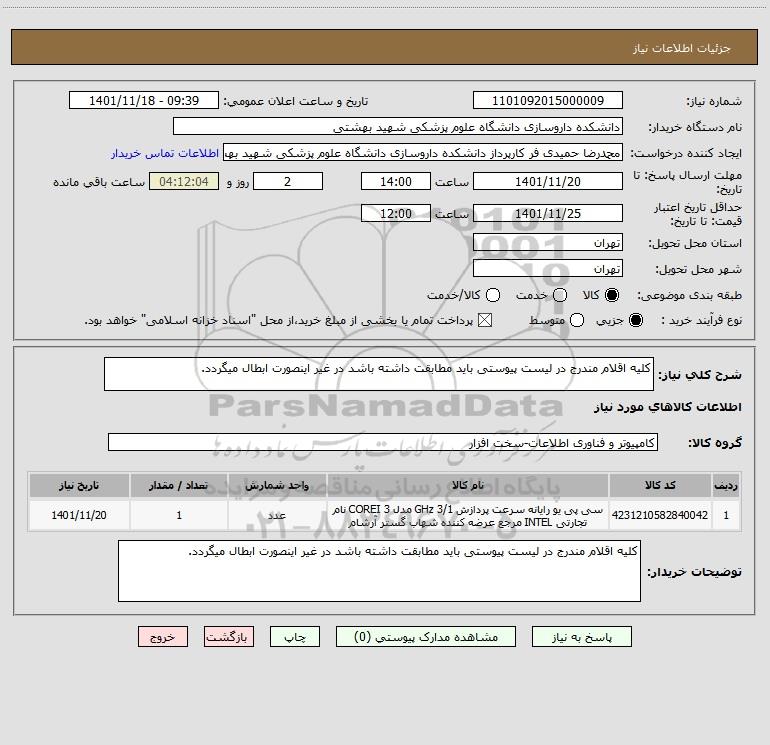770x745 pixels.
Task: Click the request creator field محمدرضا حمیدی فر
Action: click(x=423, y=152)
